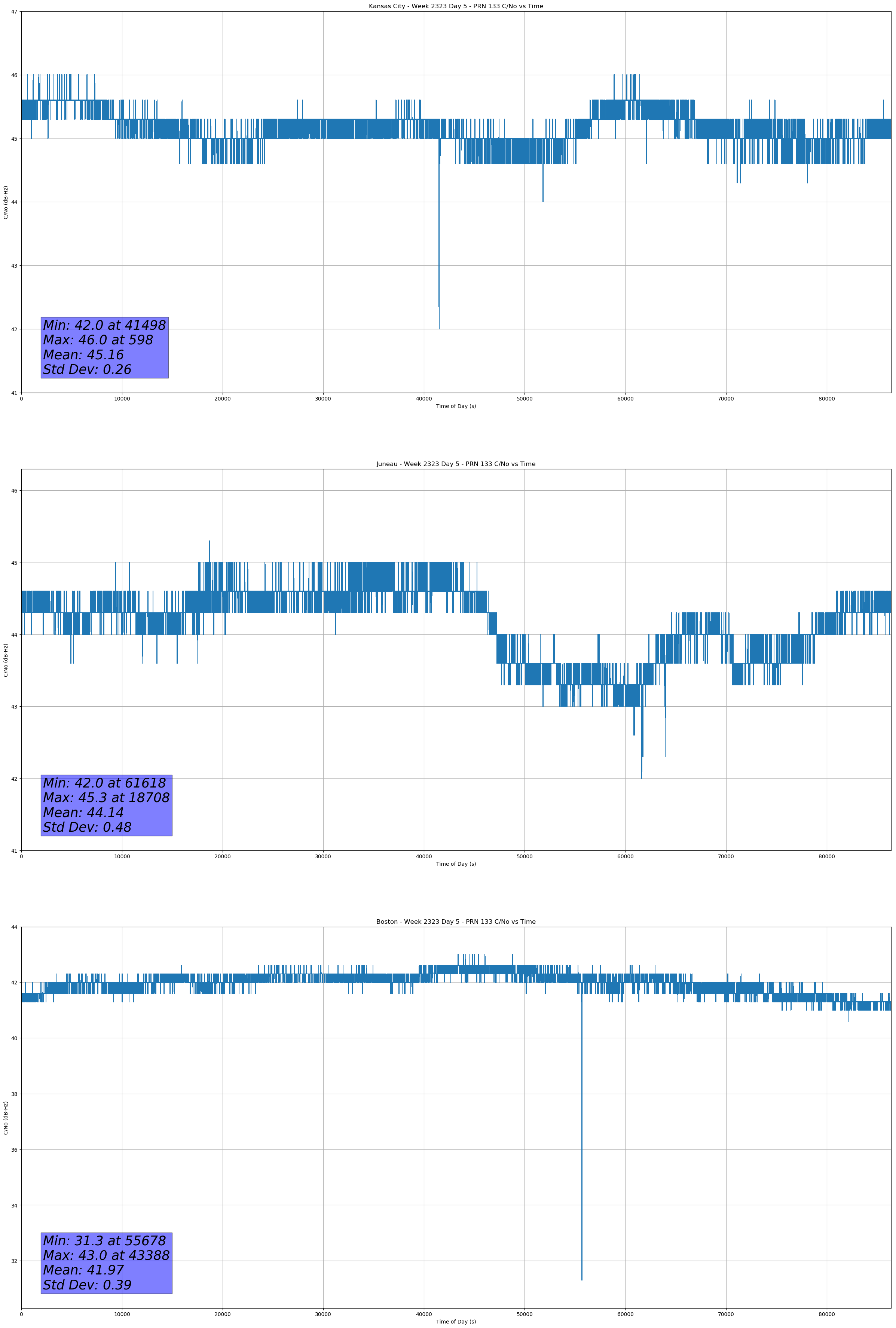
Task: Click the Kansas City dip to 44 near 52000
Action: click(x=543, y=200)
